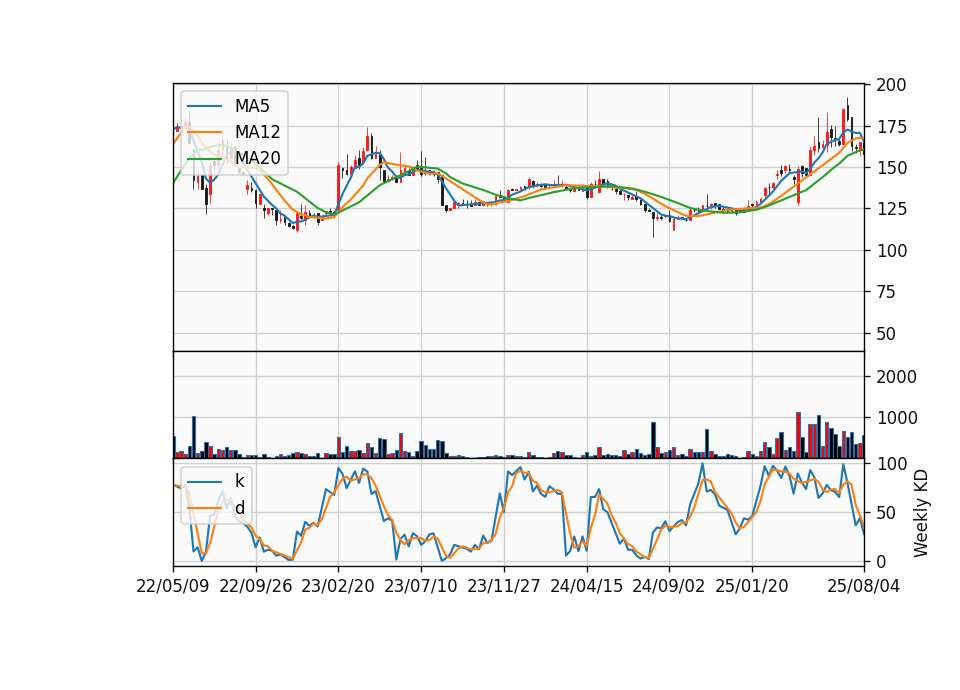
Task: Click the Weekly KD axis label
Action: 921,513
